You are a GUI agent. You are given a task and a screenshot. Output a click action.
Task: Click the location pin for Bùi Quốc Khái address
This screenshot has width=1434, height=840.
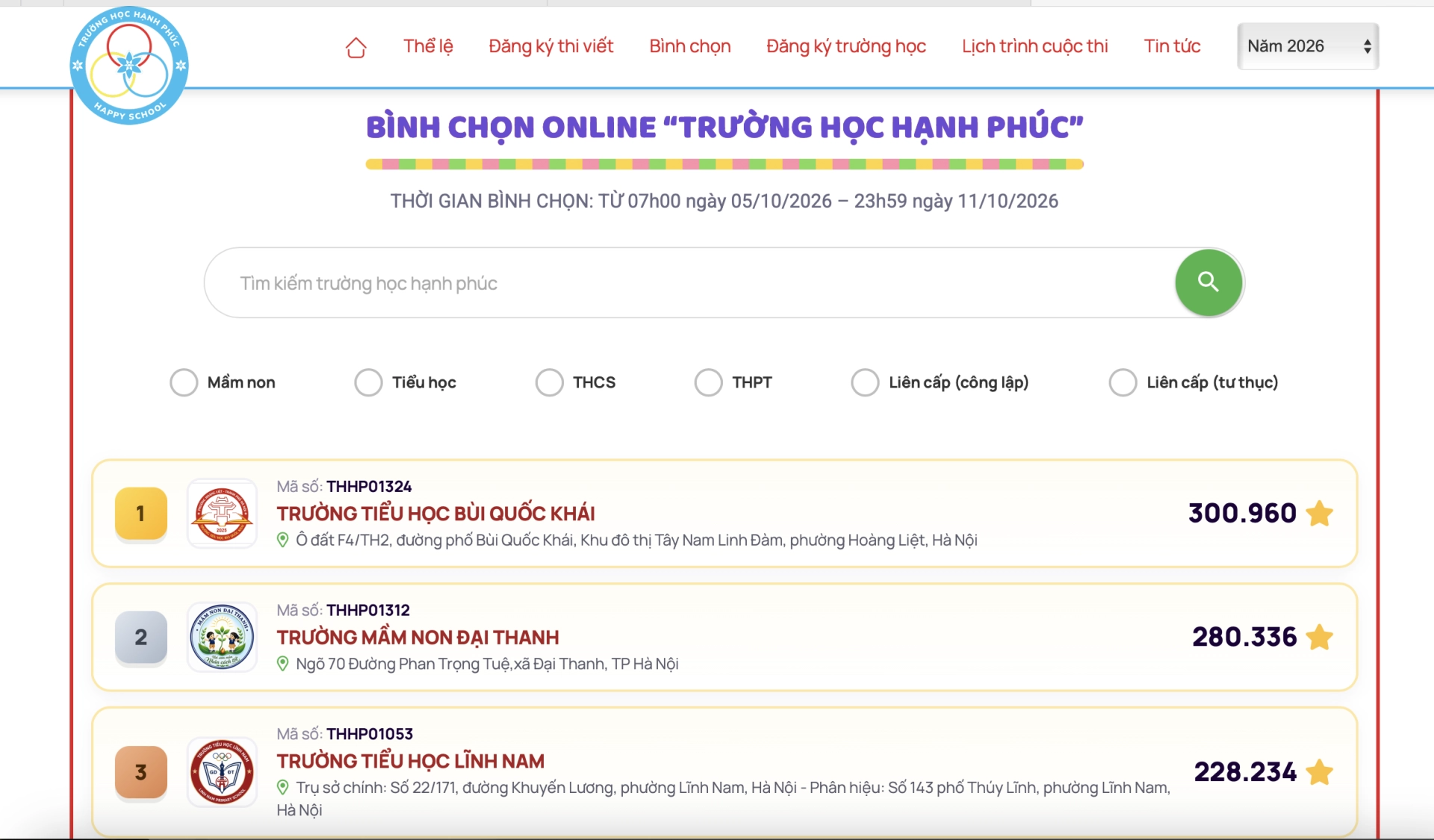(x=282, y=540)
